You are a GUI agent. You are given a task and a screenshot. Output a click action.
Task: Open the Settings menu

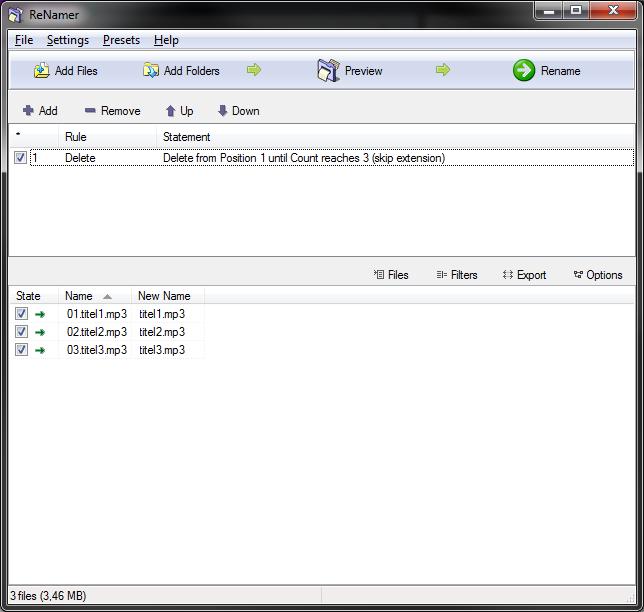pos(68,40)
